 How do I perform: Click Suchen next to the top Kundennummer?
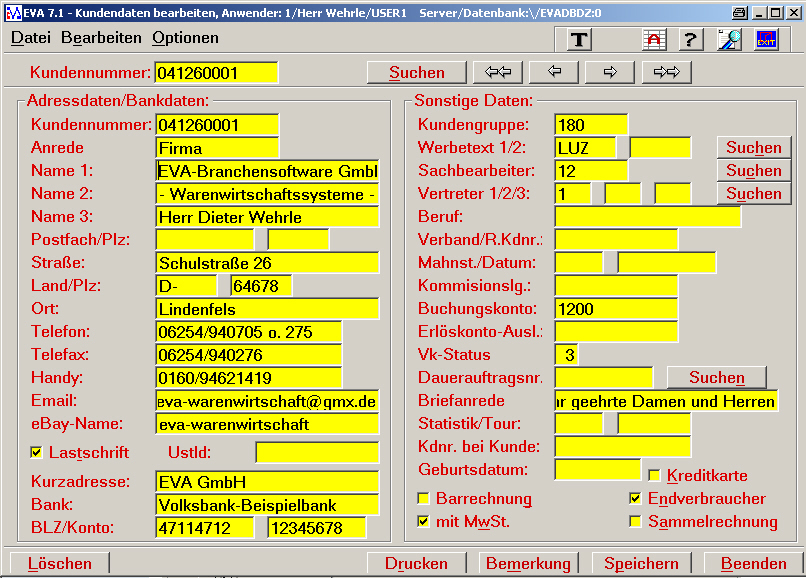tap(417, 73)
